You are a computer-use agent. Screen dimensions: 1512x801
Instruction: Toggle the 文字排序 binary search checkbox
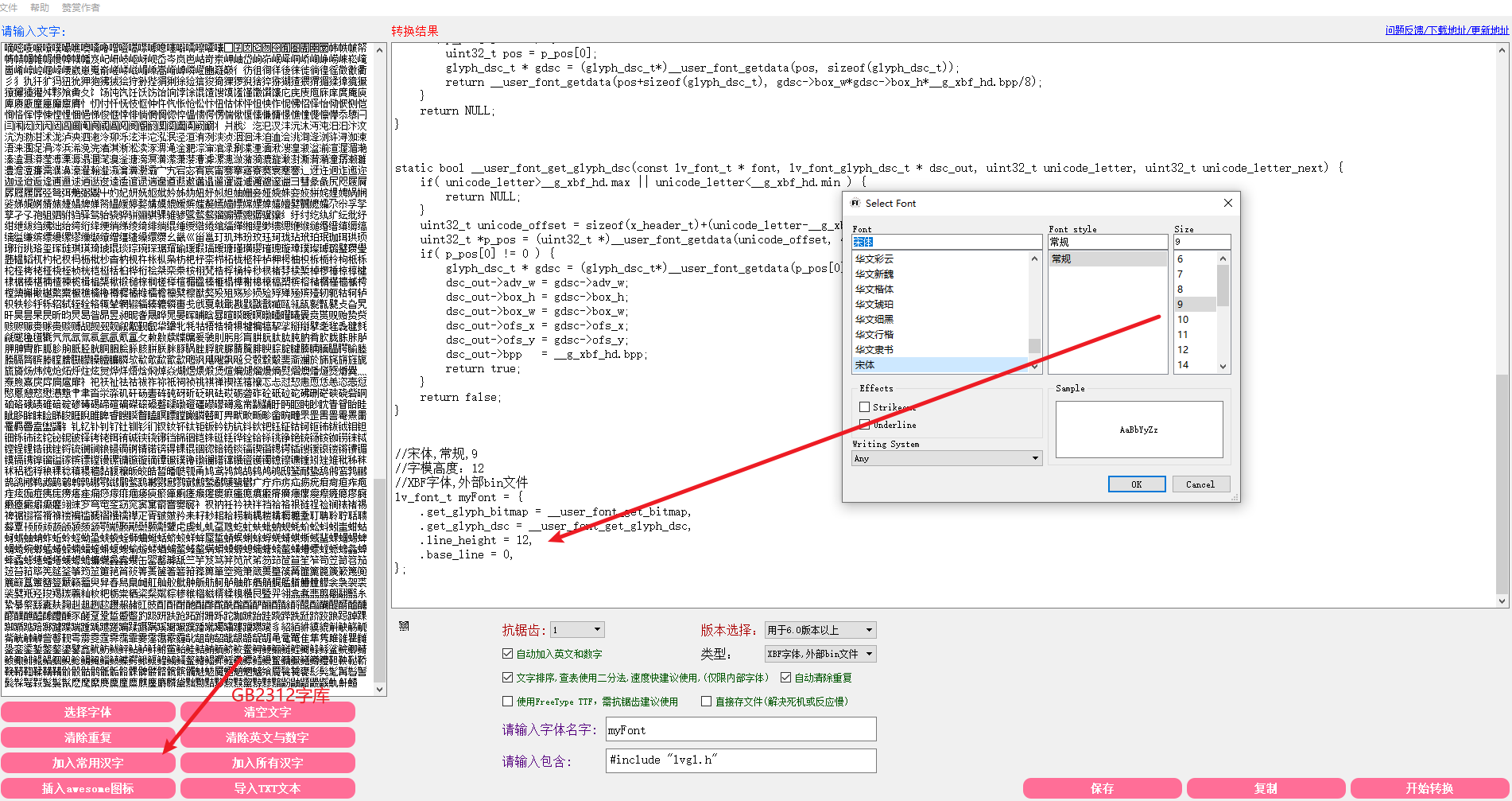(507, 678)
